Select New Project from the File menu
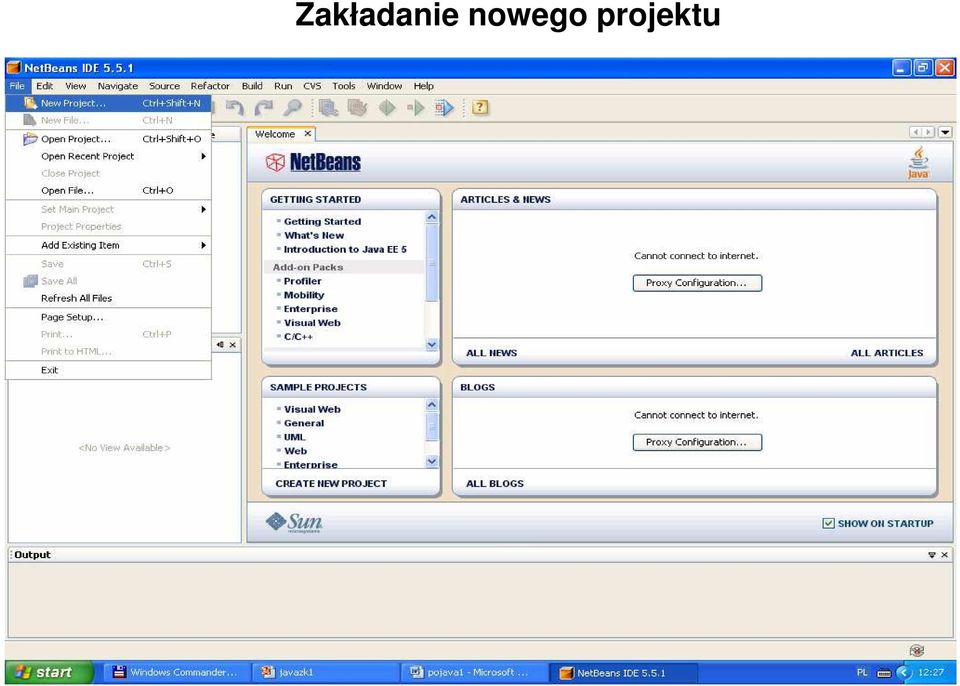Image resolution: width=960 pixels, height=686 pixels. pyautogui.click(x=108, y=103)
